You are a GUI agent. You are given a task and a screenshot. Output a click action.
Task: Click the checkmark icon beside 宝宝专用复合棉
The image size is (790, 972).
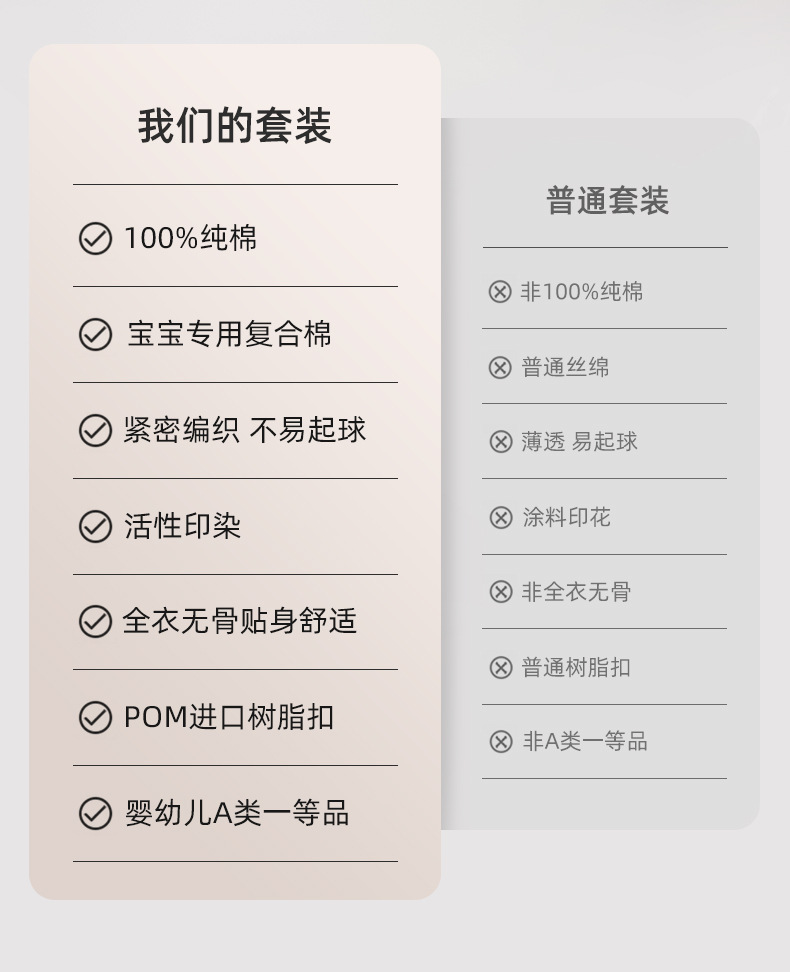(x=95, y=334)
